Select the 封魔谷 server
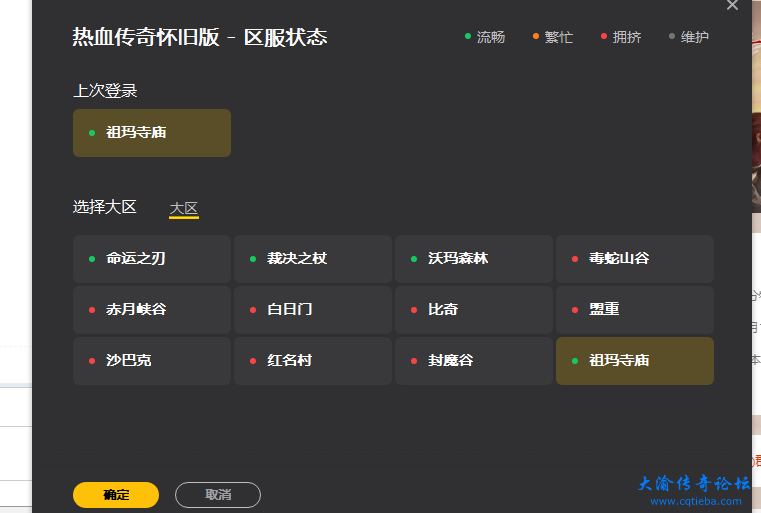Image resolution: width=761 pixels, height=513 pixels. 474,361
